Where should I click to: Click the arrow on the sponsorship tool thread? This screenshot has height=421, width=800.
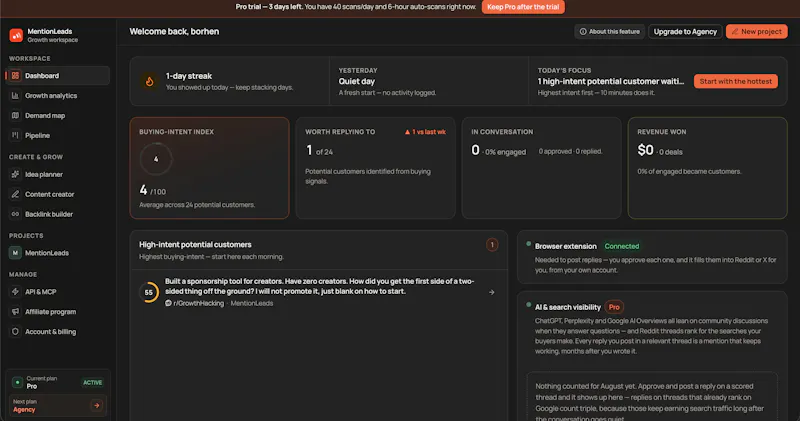tap(492, 292)
